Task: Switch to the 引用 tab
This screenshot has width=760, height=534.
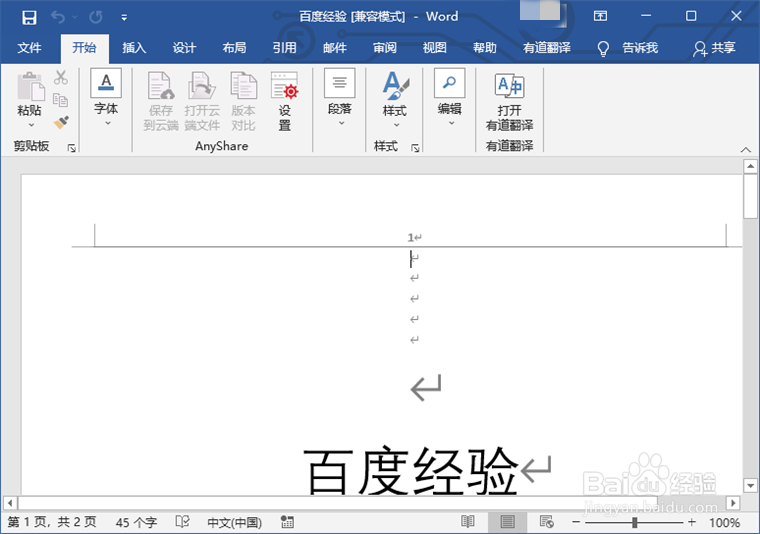Action: point(285,47)
